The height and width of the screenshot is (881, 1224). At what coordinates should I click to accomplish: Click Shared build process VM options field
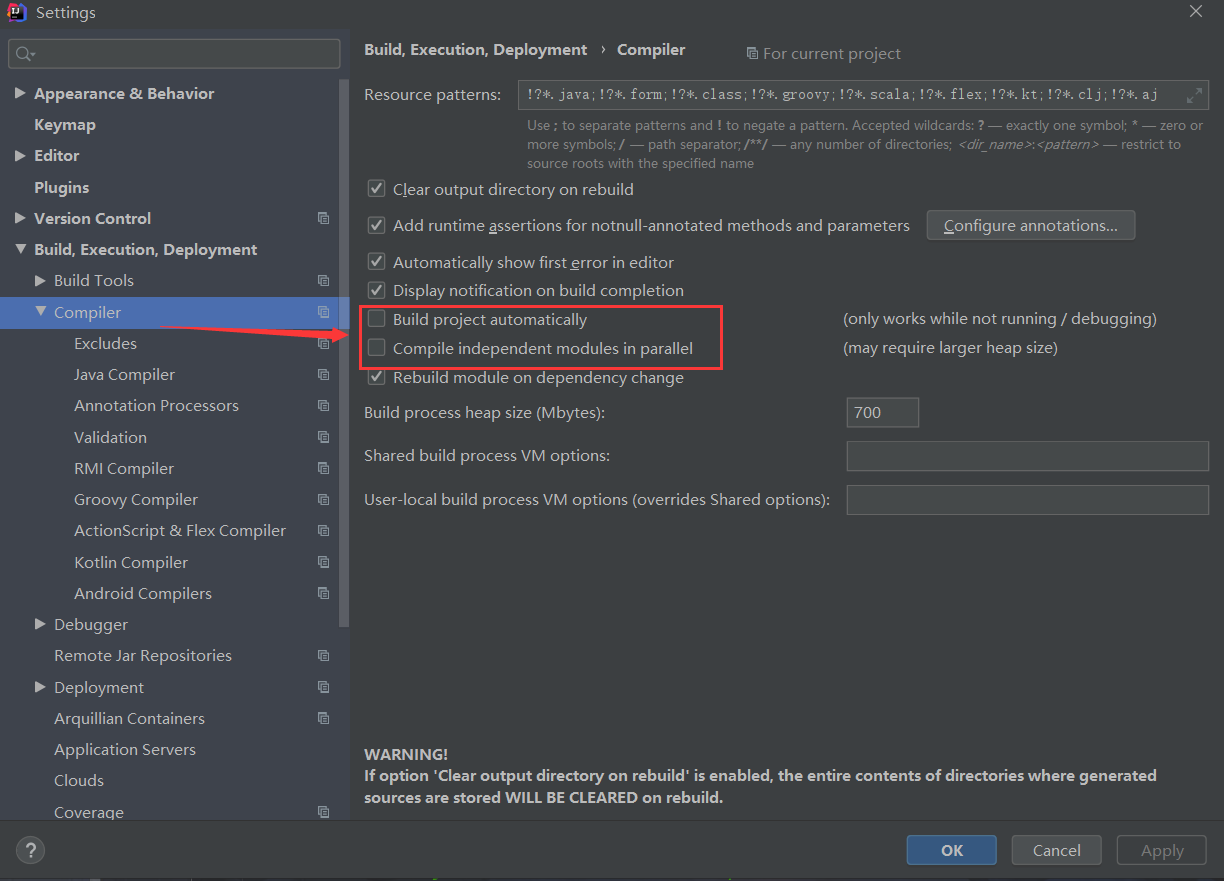(x=1027, y=456)
